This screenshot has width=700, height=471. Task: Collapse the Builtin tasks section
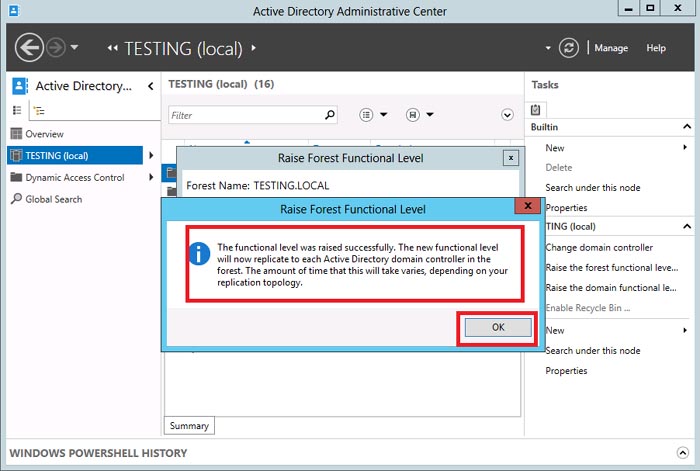click(x=687, y=127)
